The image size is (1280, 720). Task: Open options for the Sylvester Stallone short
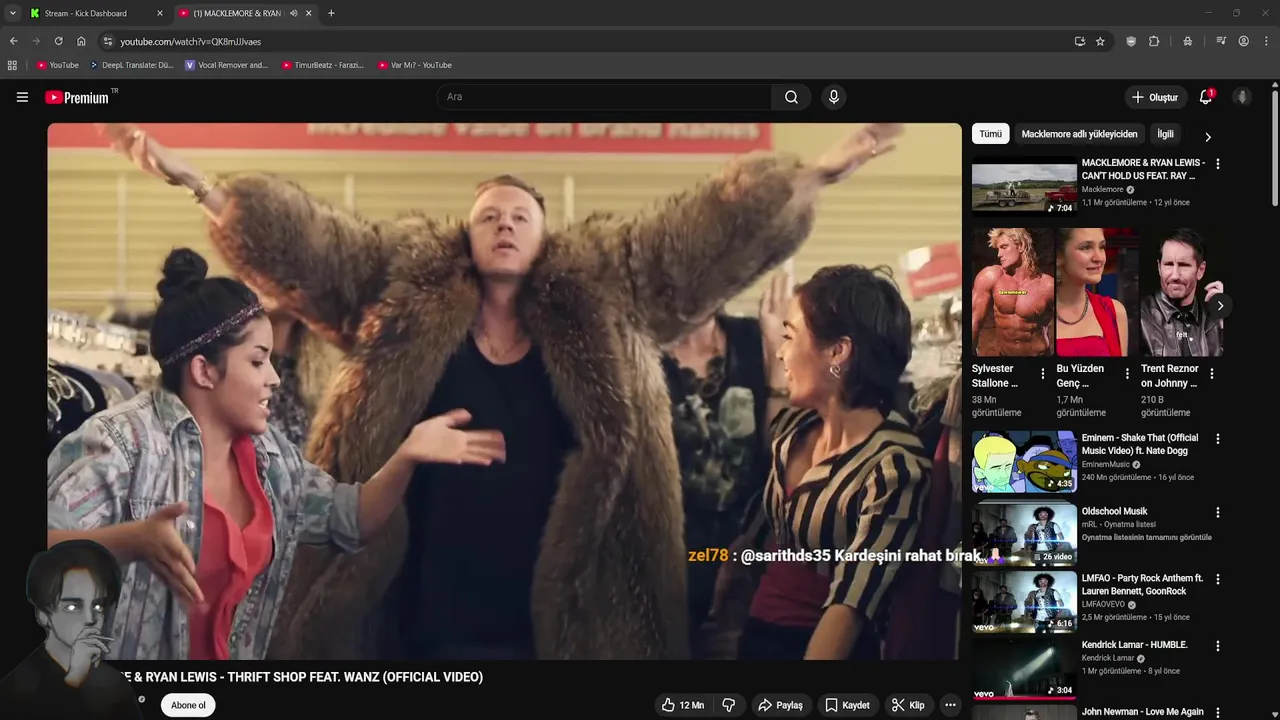pos(1043,374)
